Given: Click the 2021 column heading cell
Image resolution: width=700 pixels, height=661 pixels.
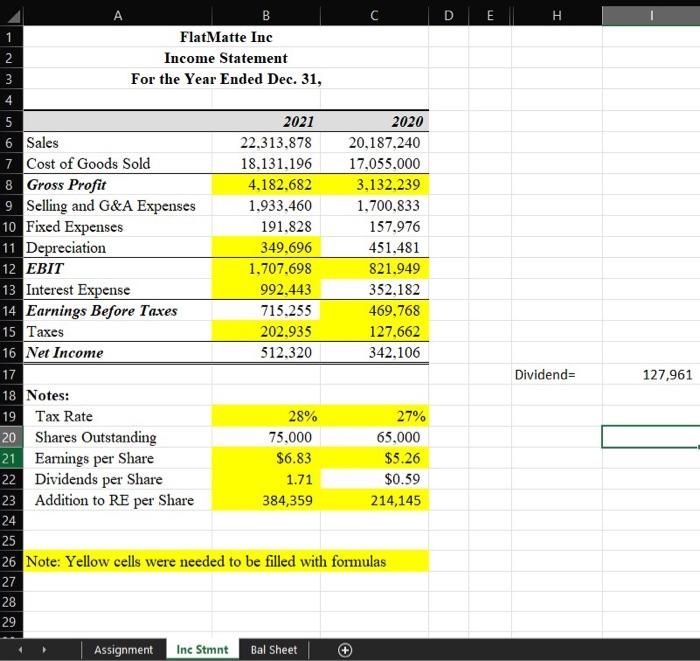Looking at the screenshot, I should pos(266,121).
